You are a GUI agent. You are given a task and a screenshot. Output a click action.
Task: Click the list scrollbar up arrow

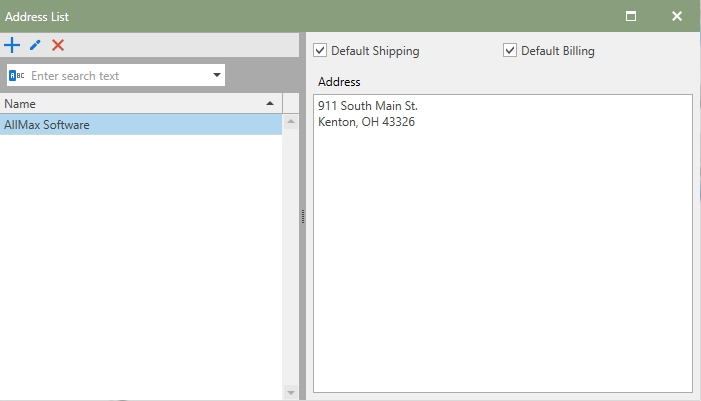291,122
